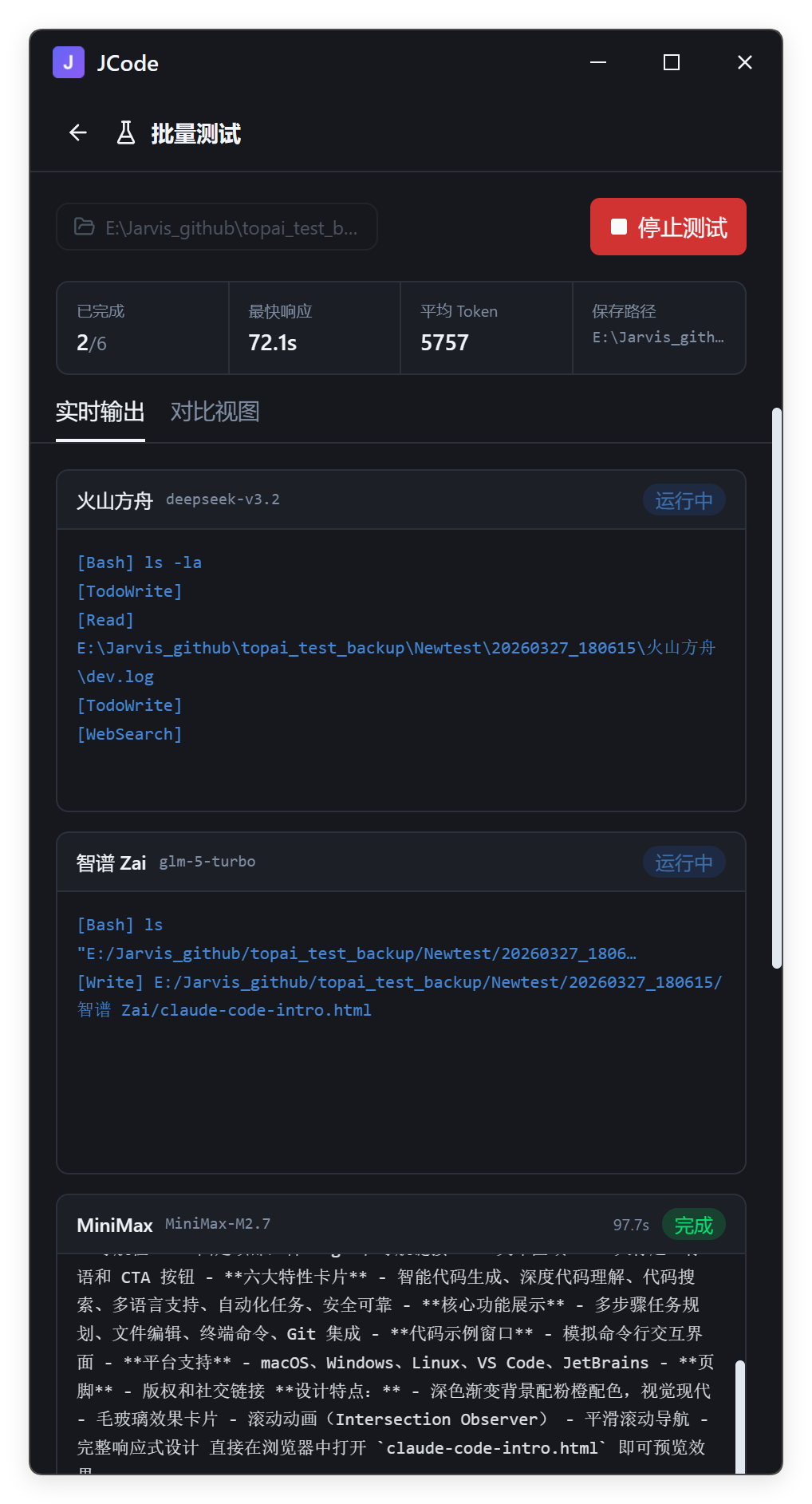The width and height of the screenshot is (812, 1504).
Task: Click the 运行中 badge on 智谱 Zai card
Action: tap(684, 863)
